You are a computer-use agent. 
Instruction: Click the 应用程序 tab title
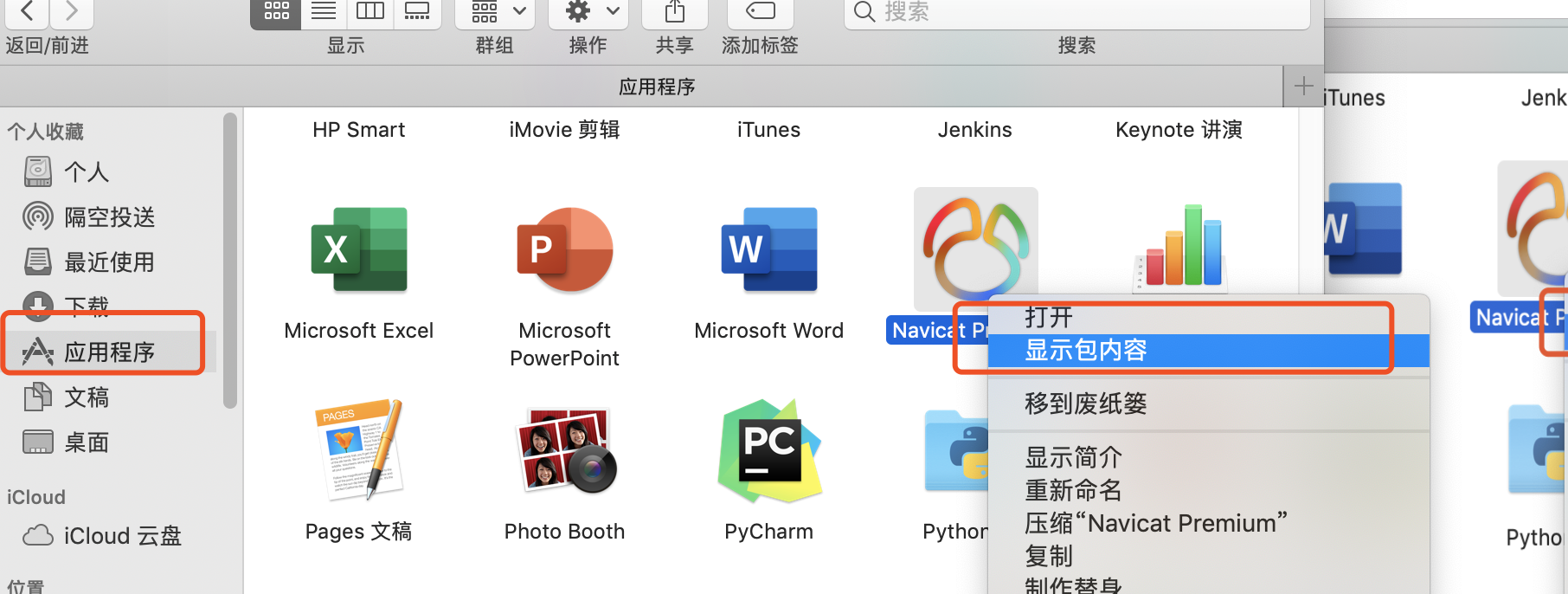click(x=657, y=87)
